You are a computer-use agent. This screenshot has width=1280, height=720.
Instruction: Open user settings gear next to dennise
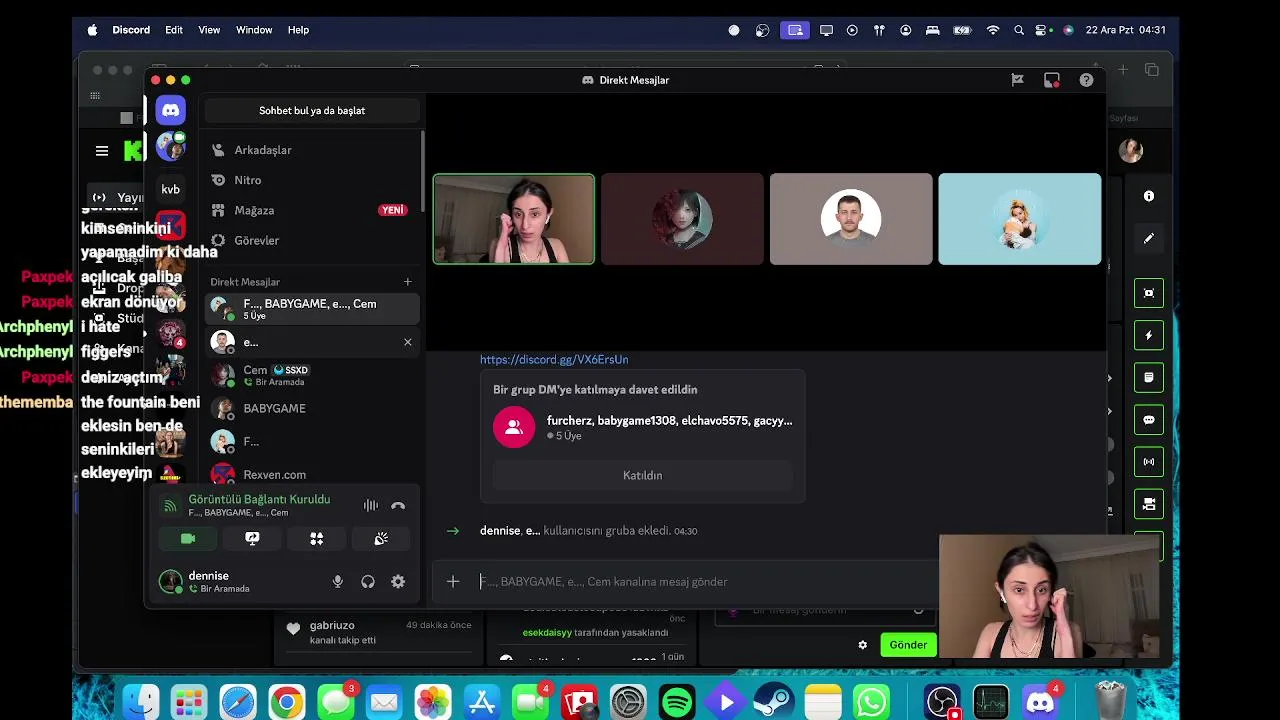click(398, 581)
